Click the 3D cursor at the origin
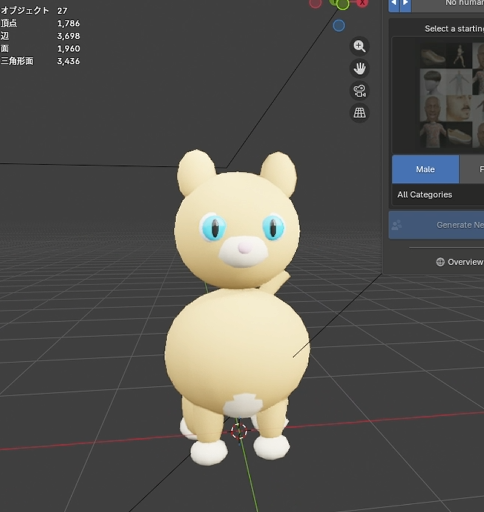Screen dimensions: 484x512 (239, 431)
